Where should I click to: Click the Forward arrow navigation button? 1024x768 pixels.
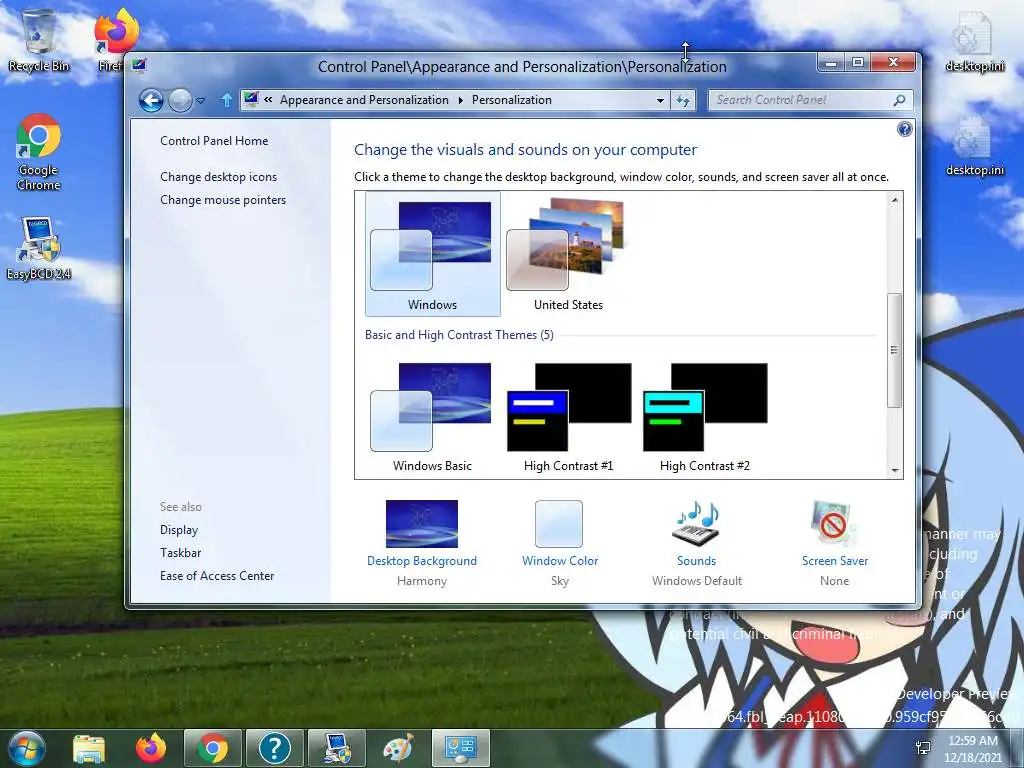pyautogui.click(x=180, y=101)
